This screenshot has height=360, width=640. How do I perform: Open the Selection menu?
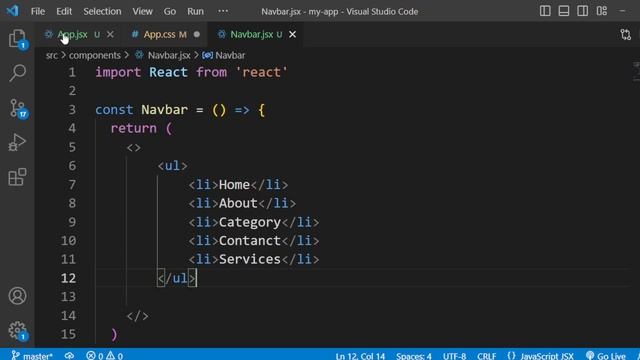(x=102, y=11)
